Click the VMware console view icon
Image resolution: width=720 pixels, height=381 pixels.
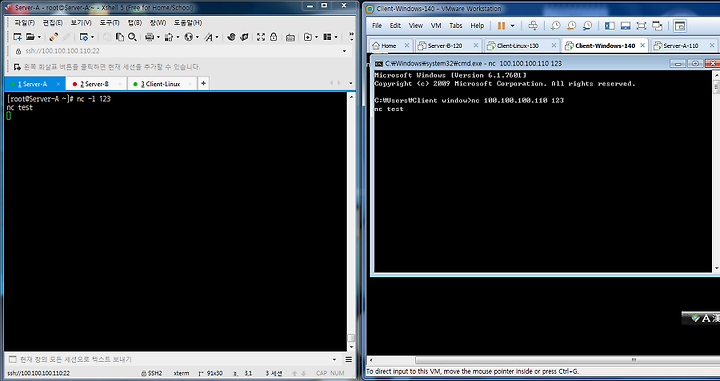[x=680, y=26]
